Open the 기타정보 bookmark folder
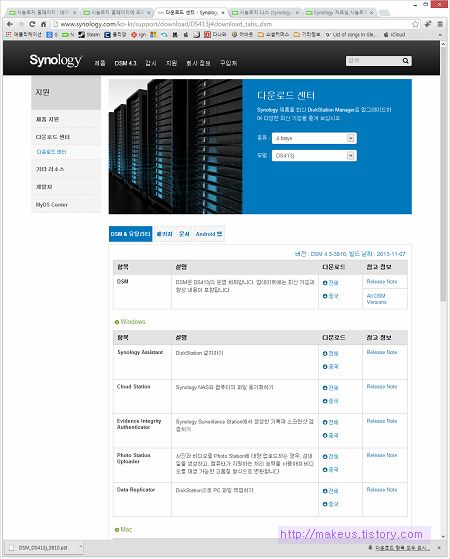The height and width of the screenshot is (559, 450). tap(307, 35)
